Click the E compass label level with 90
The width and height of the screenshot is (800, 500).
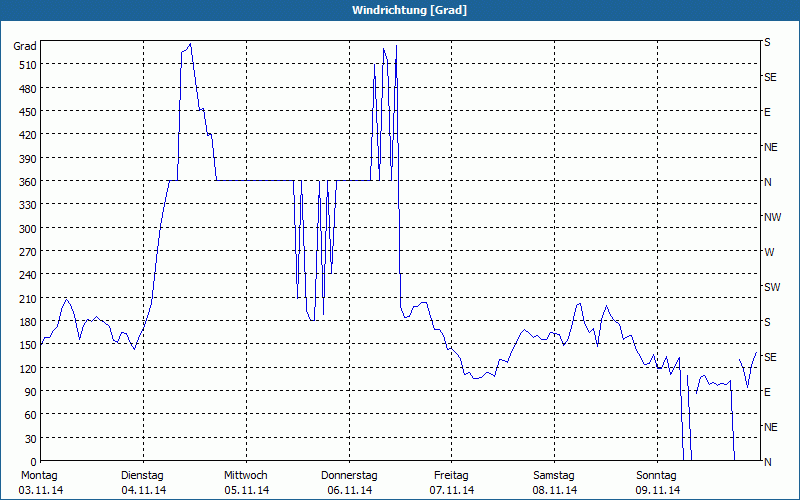click(x=767, y=392)
